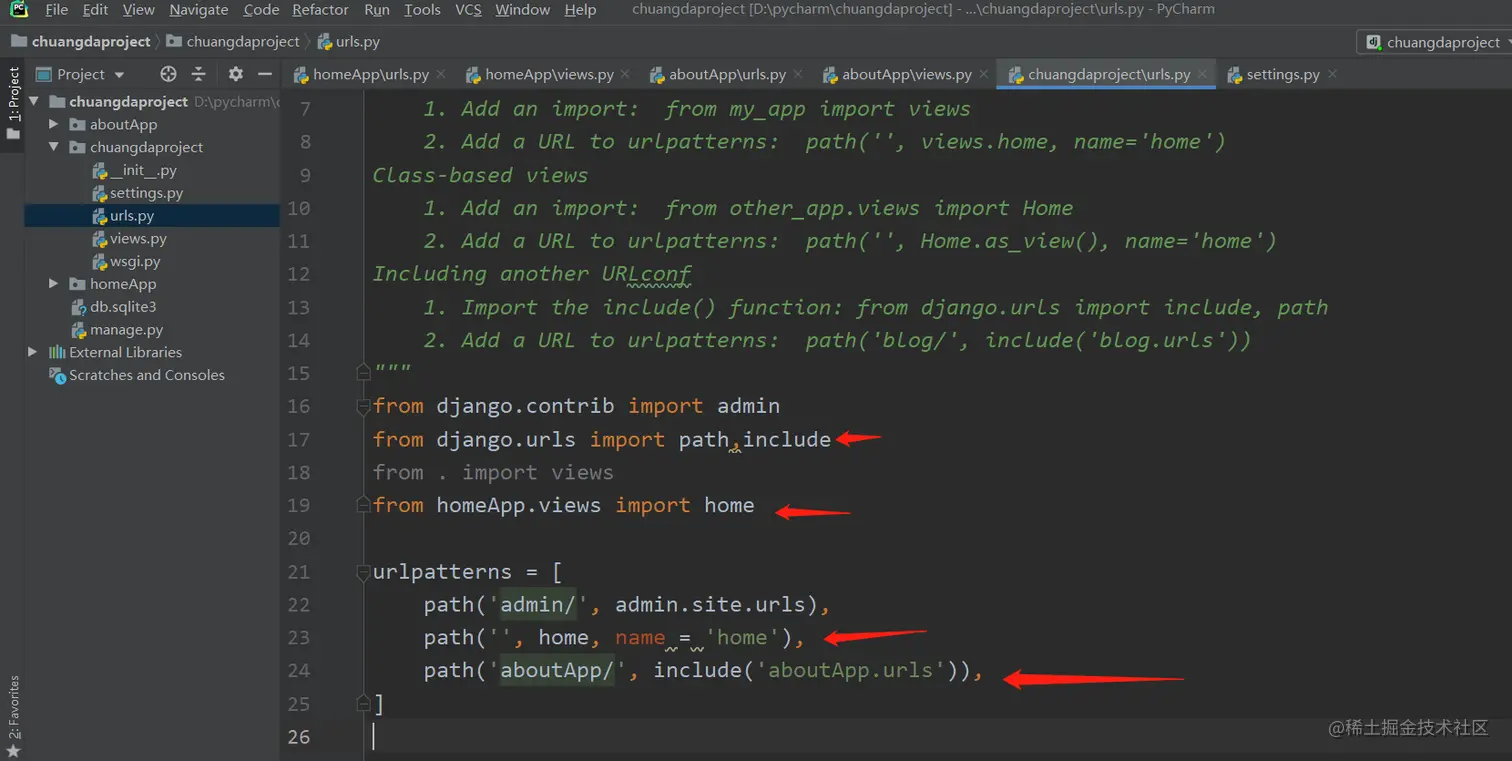Open the chuangdaproject run configuration dropdown
This screenshot has height=761, width=1512.
pos(1434,42)
